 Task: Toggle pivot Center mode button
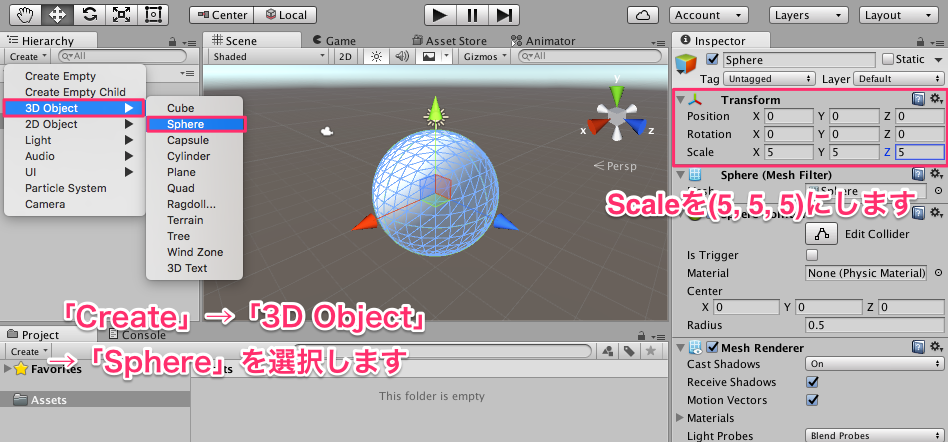[221, 15]
